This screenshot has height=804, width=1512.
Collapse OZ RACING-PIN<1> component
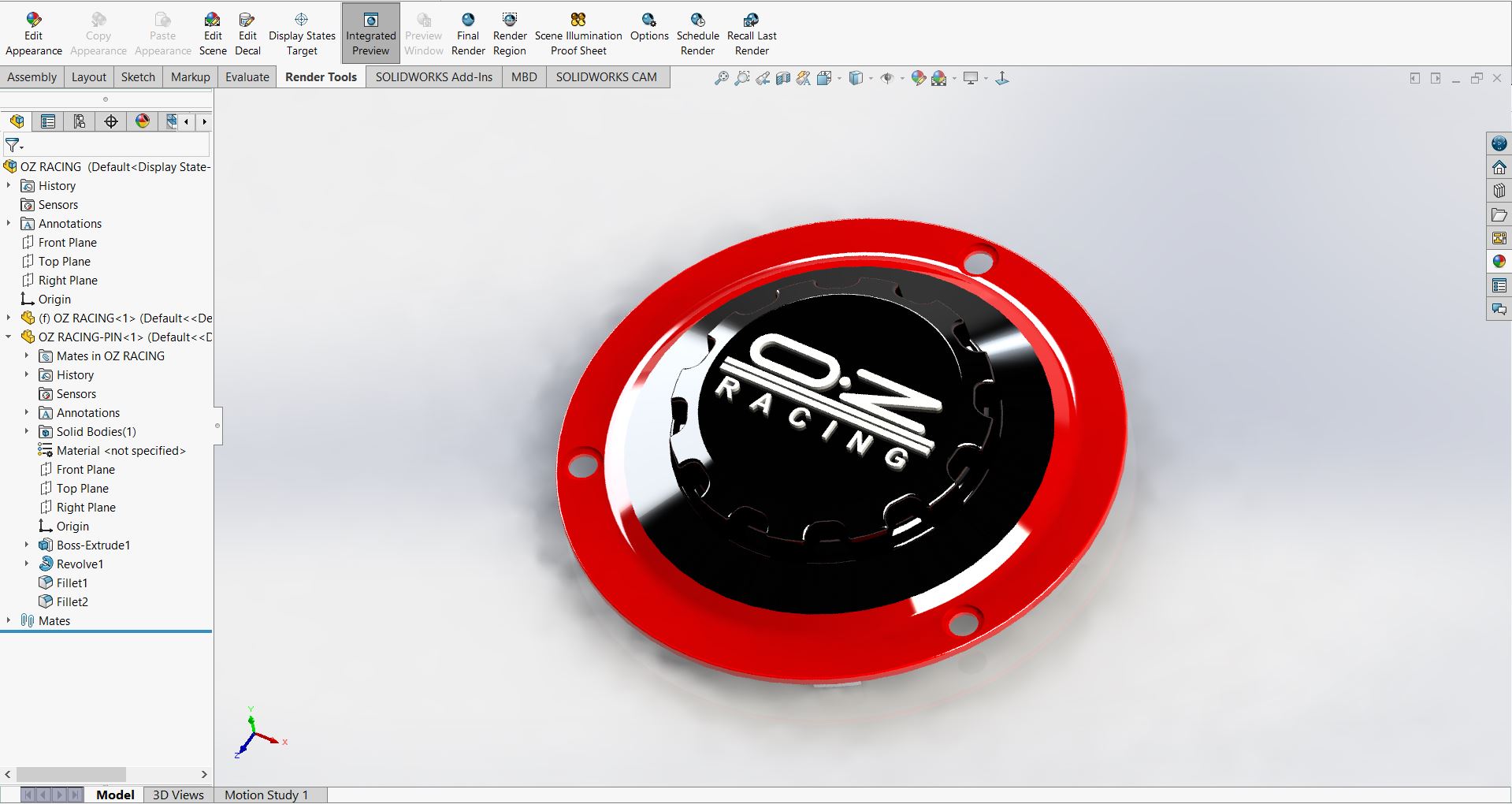click(x=9, y=337)
